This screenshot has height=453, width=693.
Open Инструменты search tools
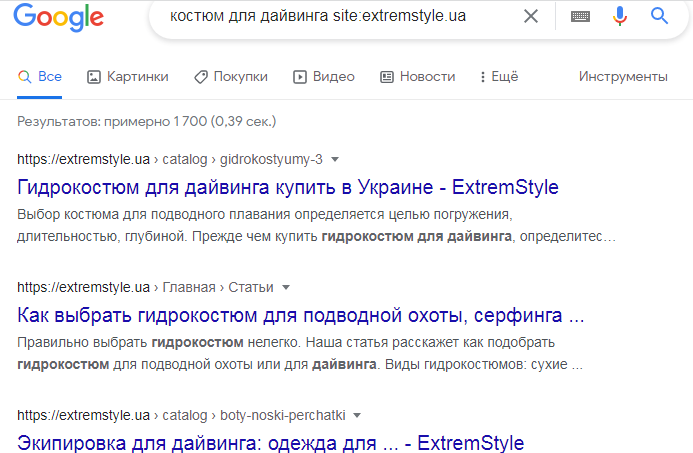click(x=623, y=76)
